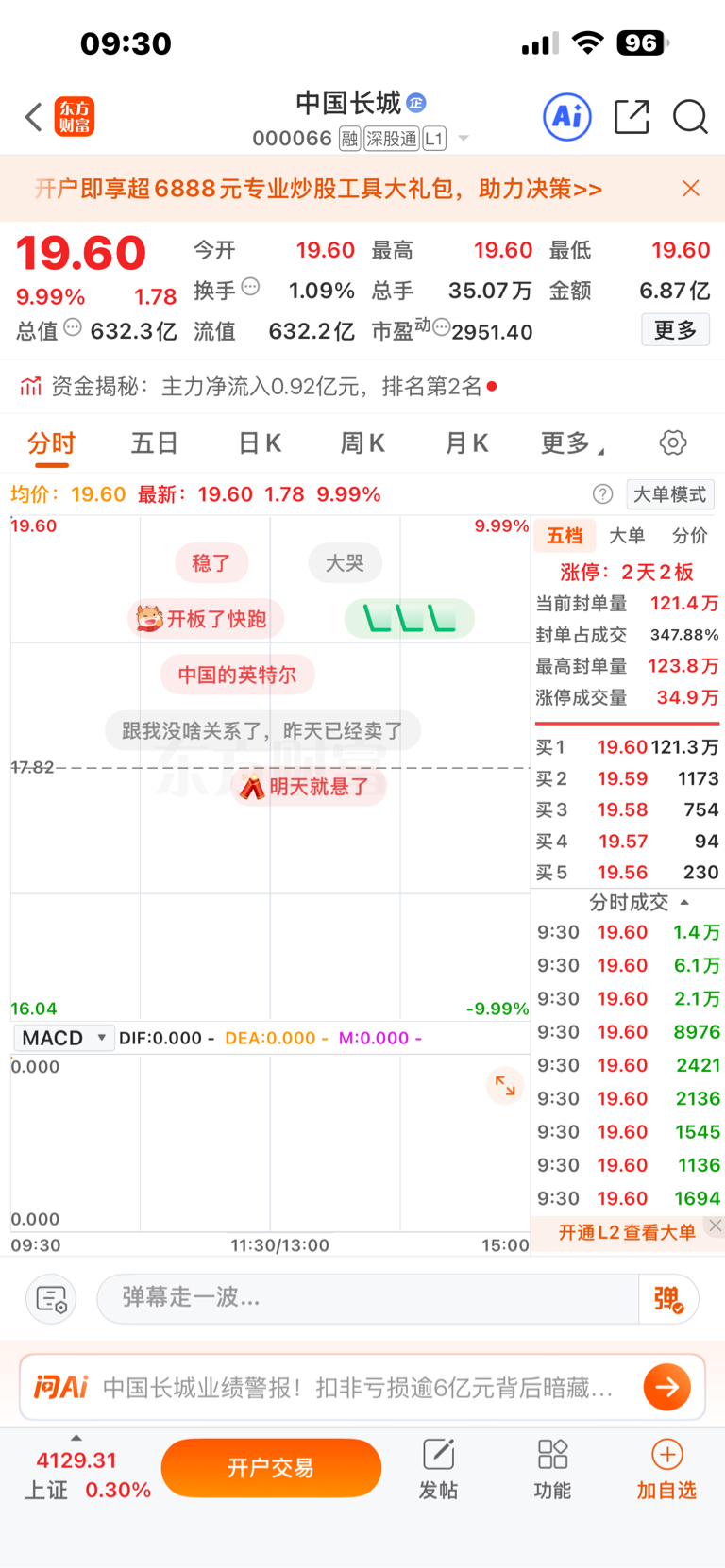Expand the stock code dropdown arrow
This screenshot has width=725, height=1568.
point(464,139)
